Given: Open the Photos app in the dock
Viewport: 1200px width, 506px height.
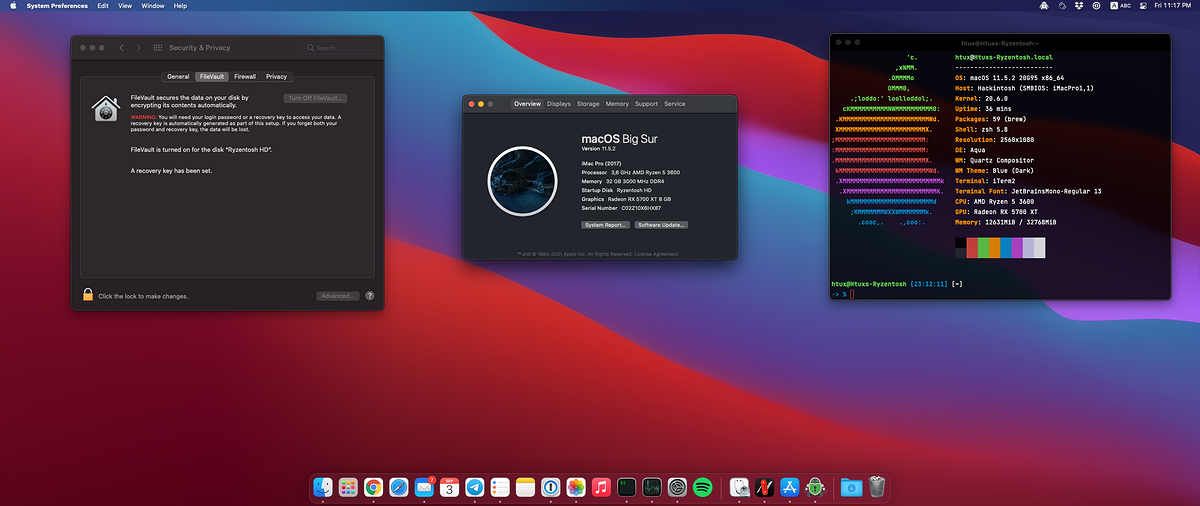Looking at the screenshot, I should click(x=576, y=487).
